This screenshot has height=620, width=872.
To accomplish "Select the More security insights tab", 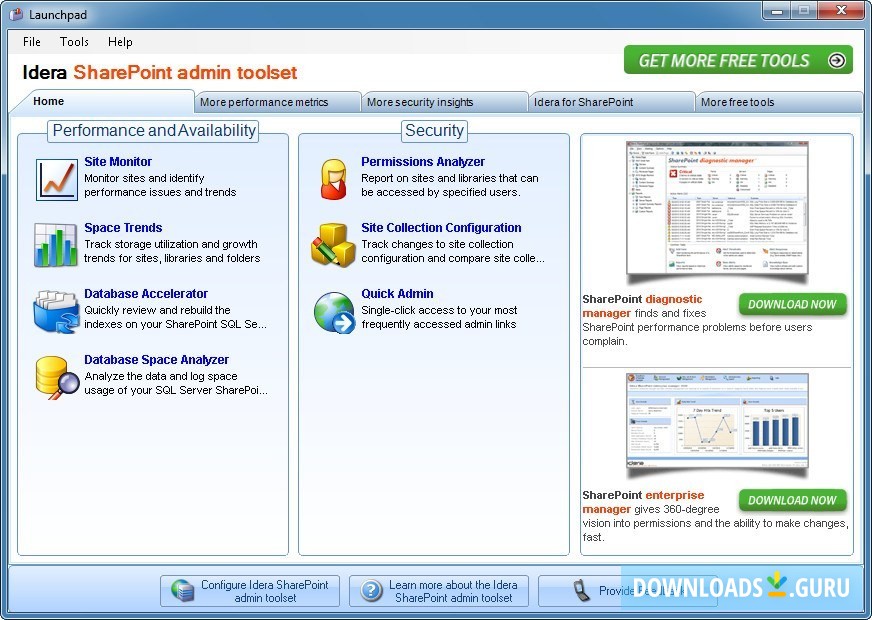I will pos(444,101).
